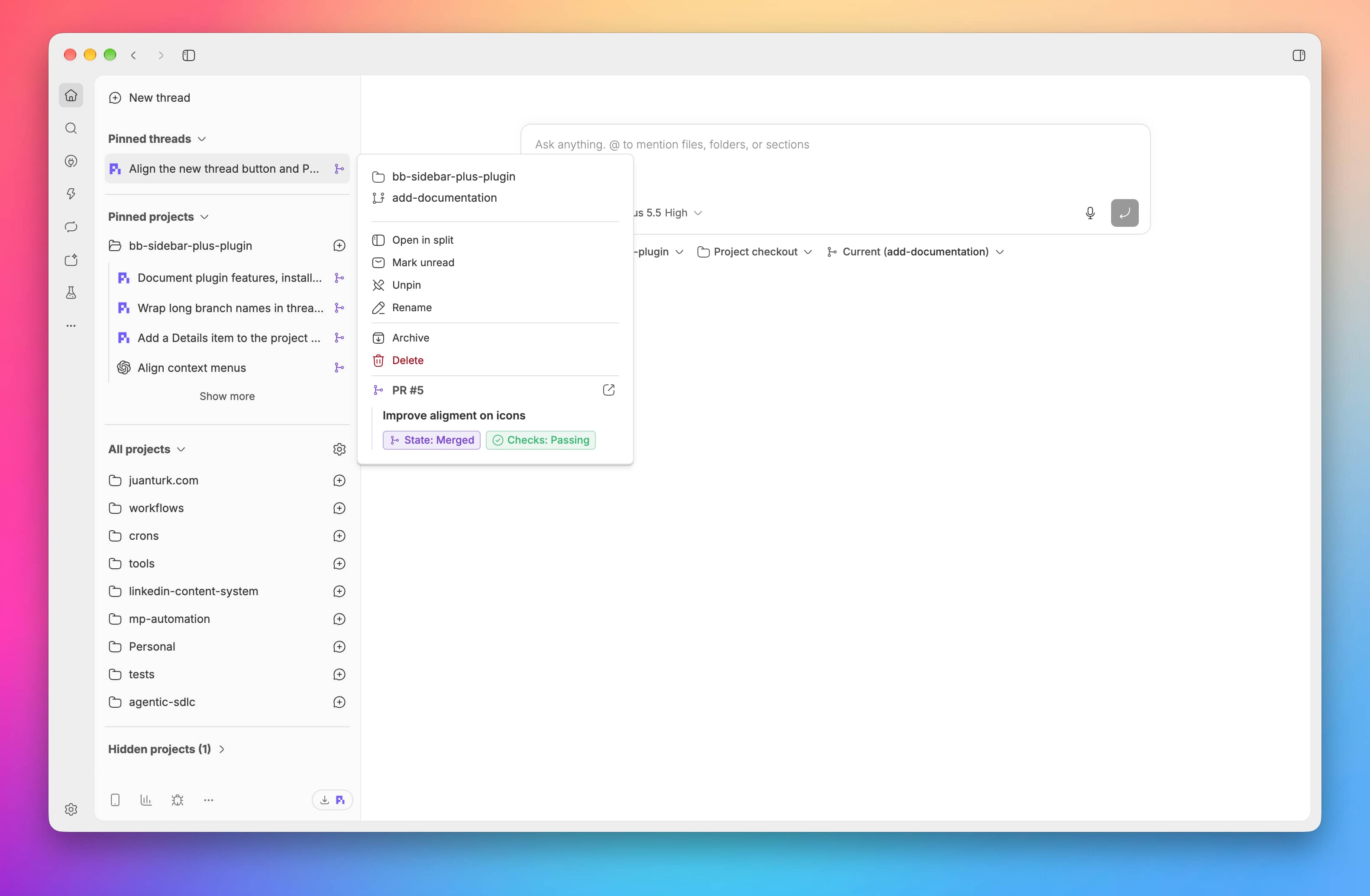The width and height of the screenshot is (1370, 896).
Task: Select Unpin in the context menu
Action: pos(495,285)
